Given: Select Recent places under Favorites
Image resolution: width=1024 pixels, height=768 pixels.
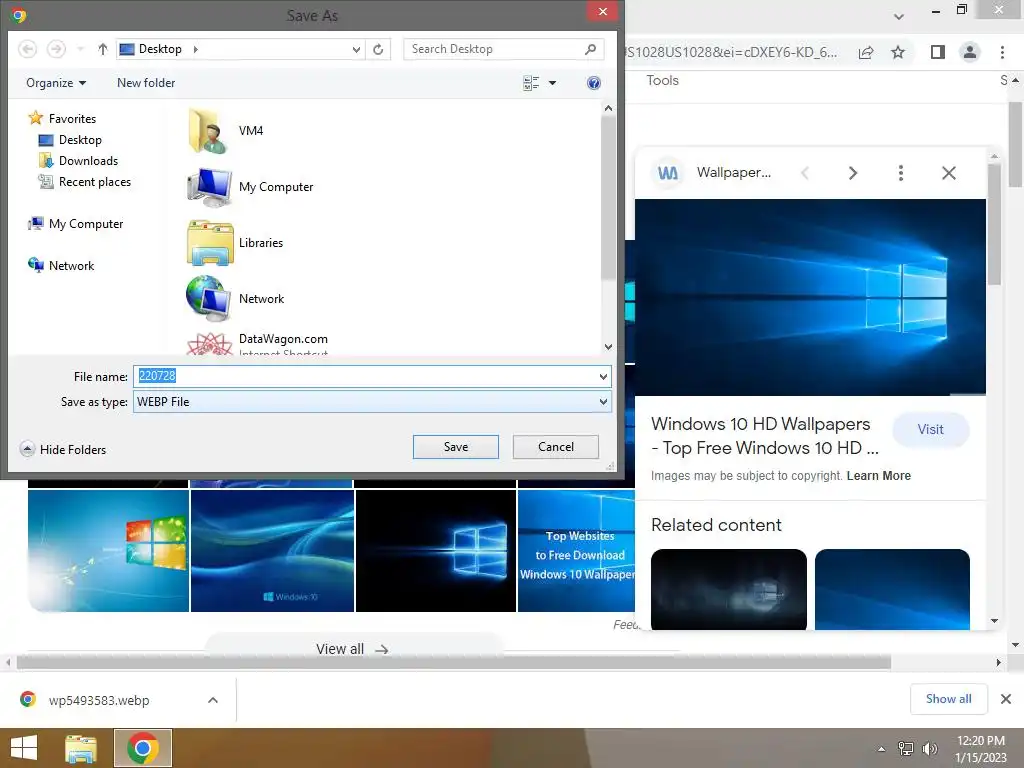Looking at the screenshot, I should tap(85, 182).
